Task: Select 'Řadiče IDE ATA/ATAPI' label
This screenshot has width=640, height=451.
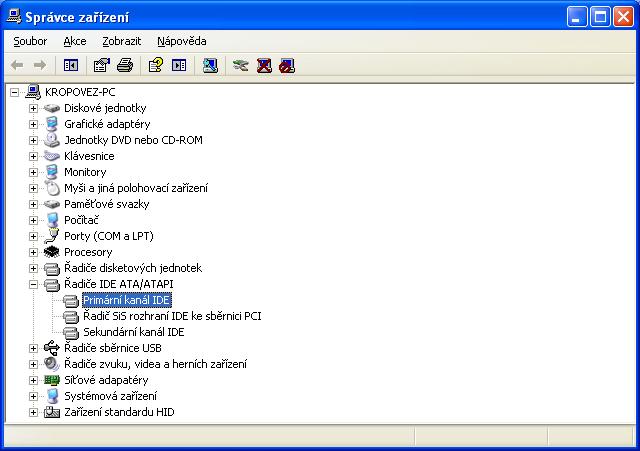Action: (118, 284)
